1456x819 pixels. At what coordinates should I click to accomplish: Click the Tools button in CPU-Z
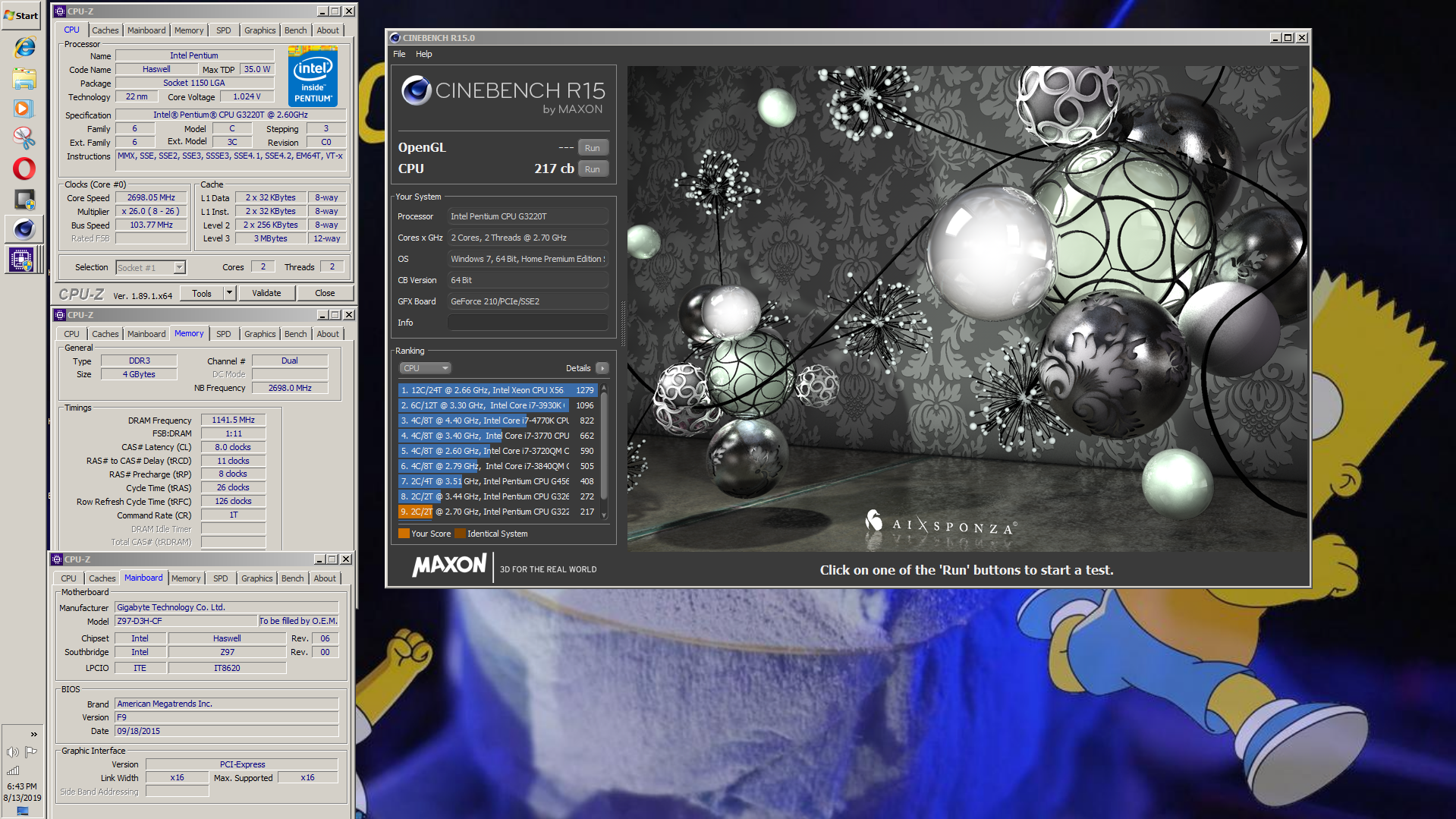(x=202, y=293)
